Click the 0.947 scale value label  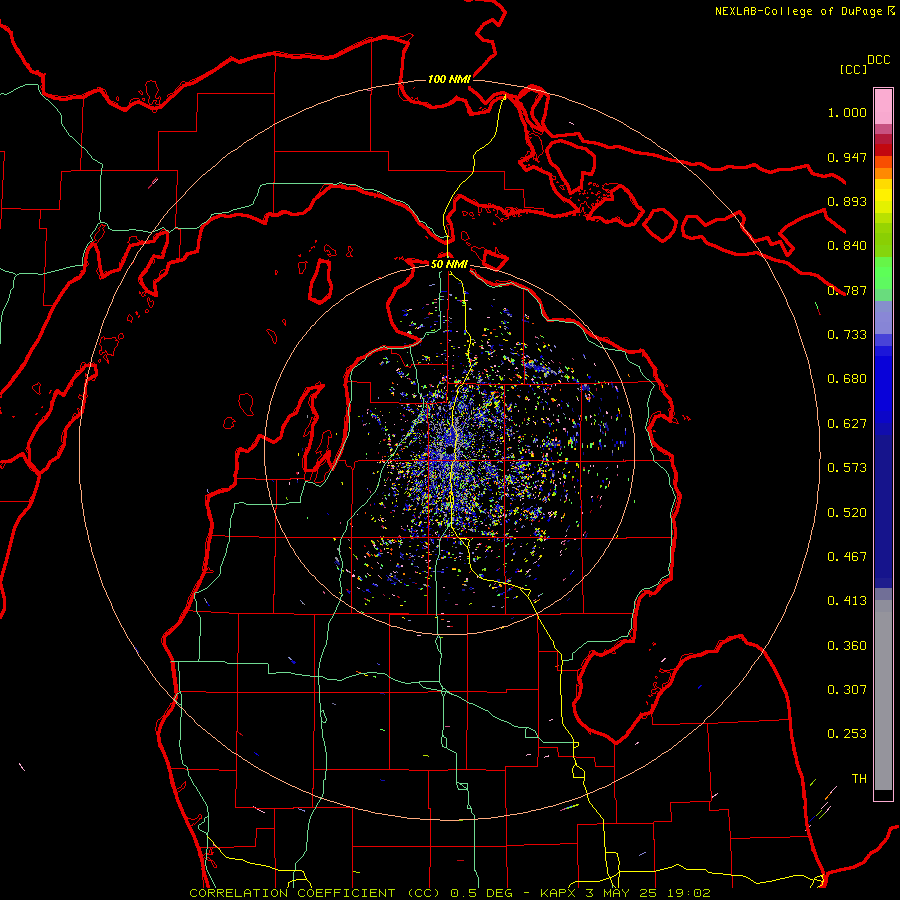[x=847, y=157]
